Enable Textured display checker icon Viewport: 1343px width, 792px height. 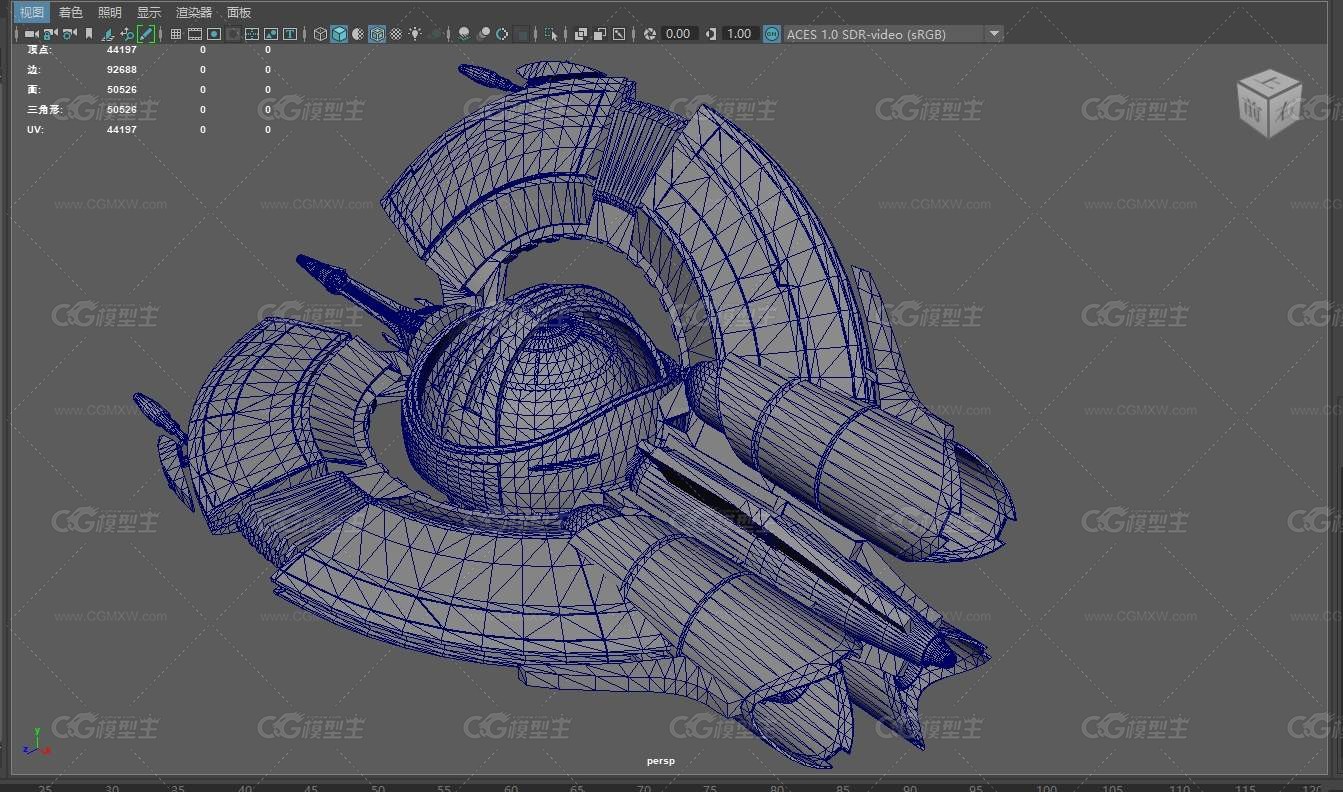396,34
